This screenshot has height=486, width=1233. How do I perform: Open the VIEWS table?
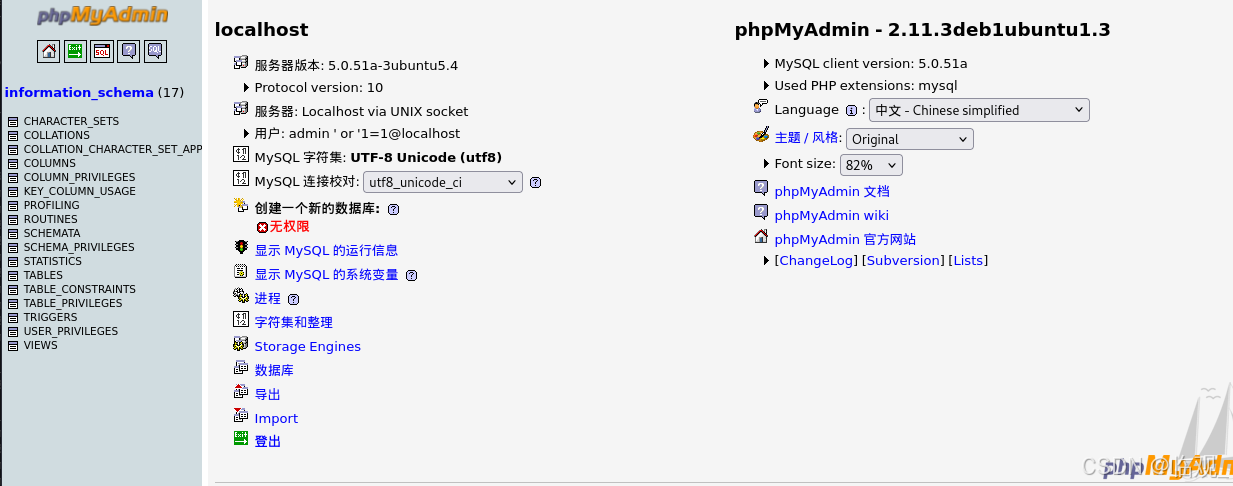tap(41, 345)
